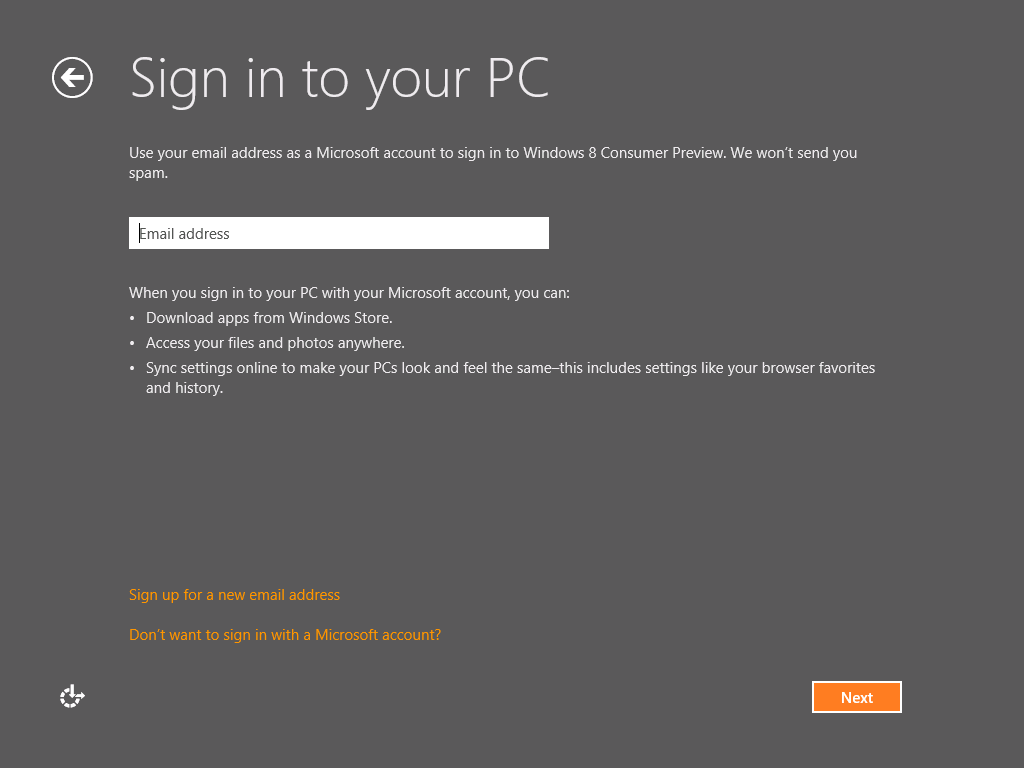Image resolution: width=1024 pixels, height=768 pixels.
Task: Click the word spam. under the intro
Action: [x=148, y=173]
